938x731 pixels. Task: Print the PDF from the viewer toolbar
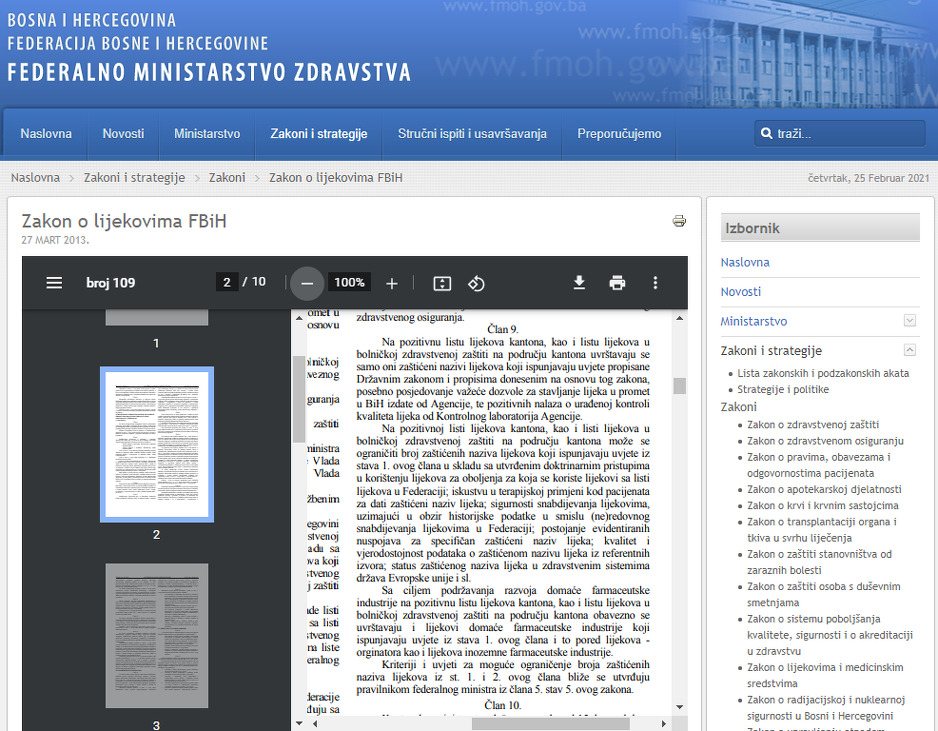617,283
